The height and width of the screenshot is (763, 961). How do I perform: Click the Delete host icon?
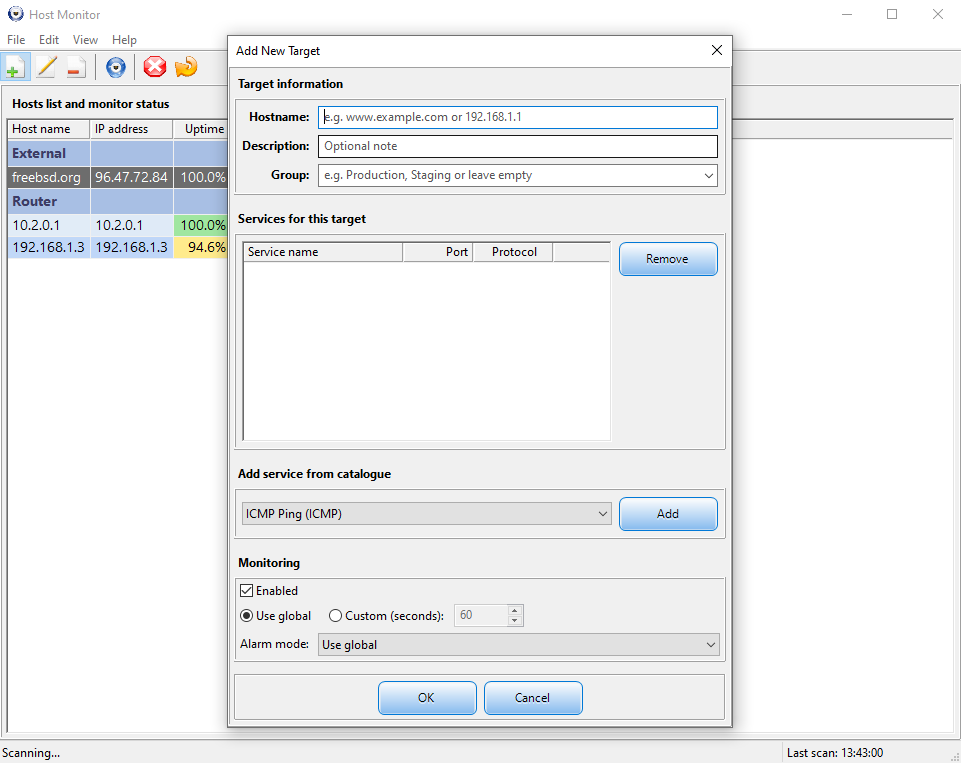click(x=75, y=66)
